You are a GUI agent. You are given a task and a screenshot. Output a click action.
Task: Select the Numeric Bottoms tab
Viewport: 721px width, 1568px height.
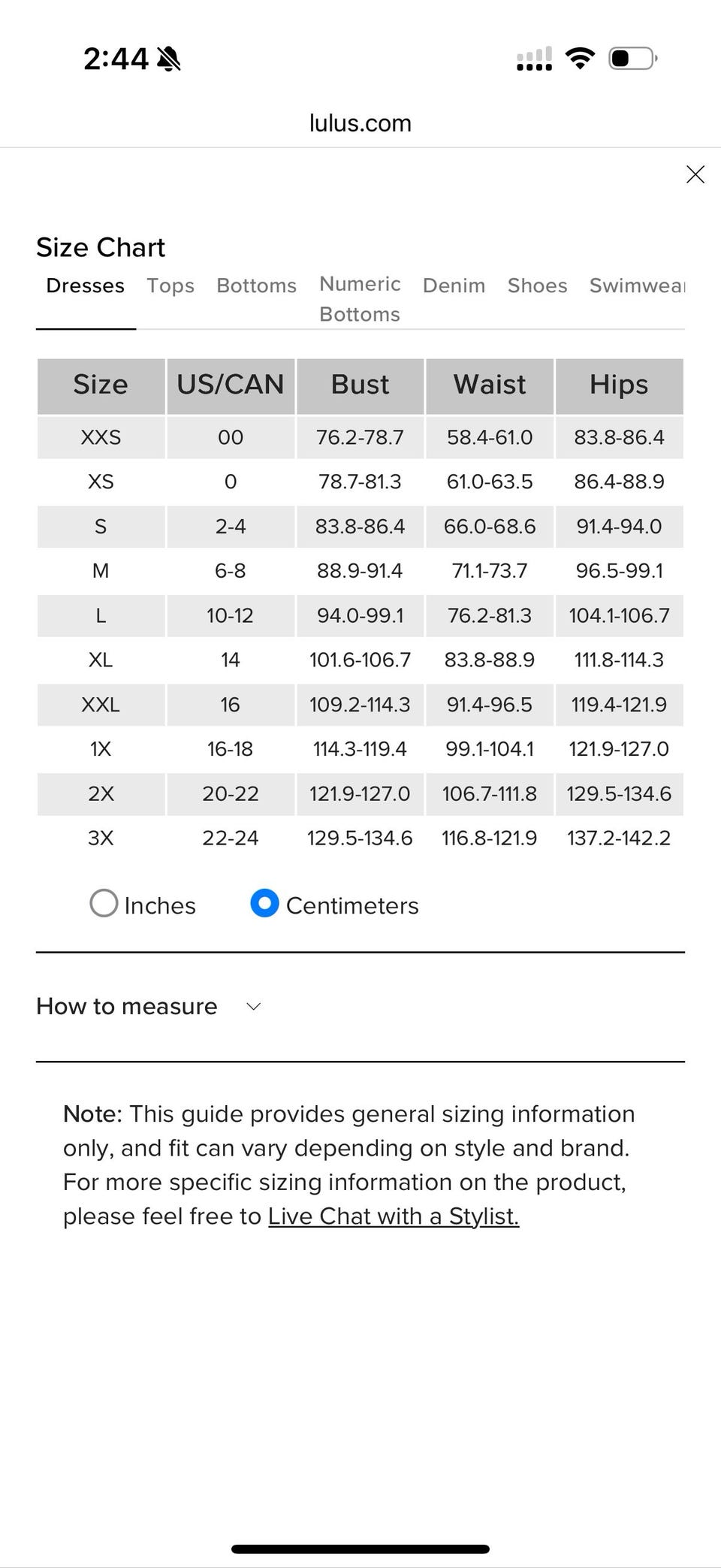(x=360, y=299)
